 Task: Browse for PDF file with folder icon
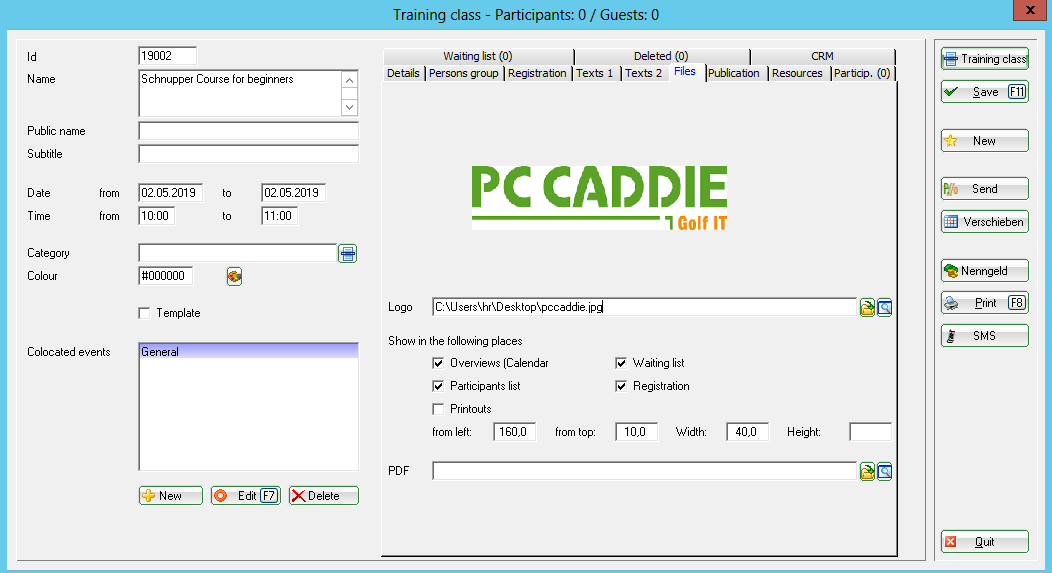(867, 472)
